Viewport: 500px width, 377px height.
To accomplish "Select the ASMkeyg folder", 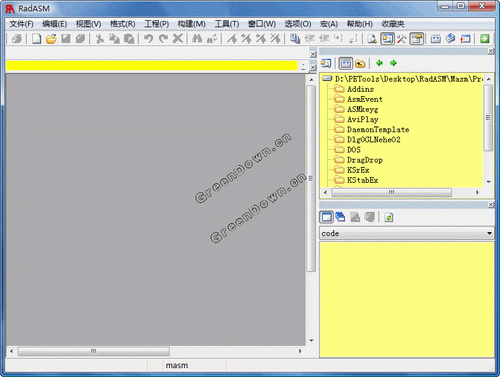I will coord(363,109).
